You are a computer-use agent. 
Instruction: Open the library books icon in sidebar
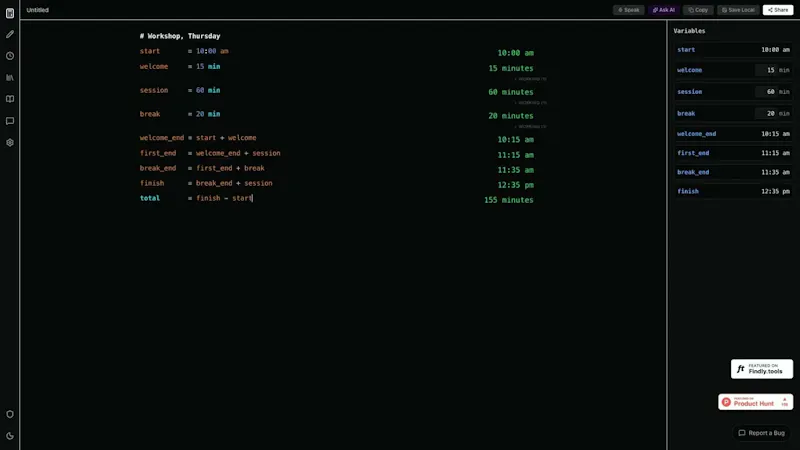[x=10, y=78]
